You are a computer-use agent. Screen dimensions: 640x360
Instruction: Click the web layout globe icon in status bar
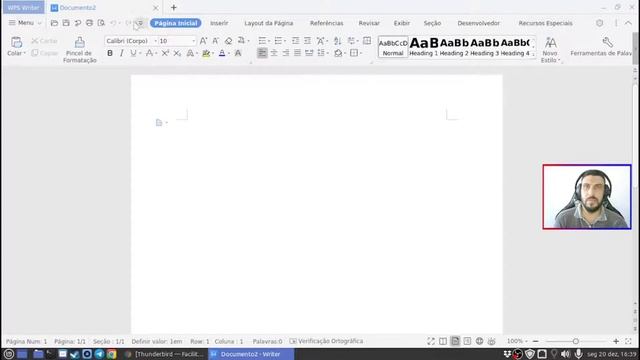[479, 341]
